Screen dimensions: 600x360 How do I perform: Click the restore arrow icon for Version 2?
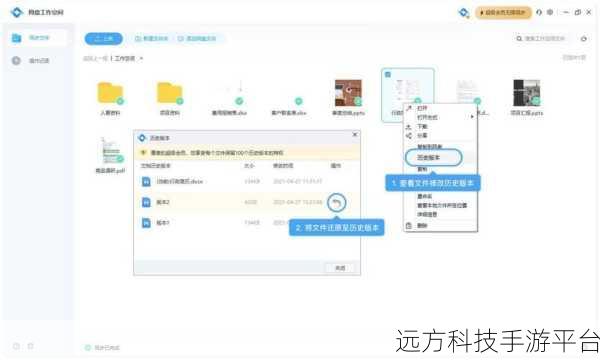point(336,203)
